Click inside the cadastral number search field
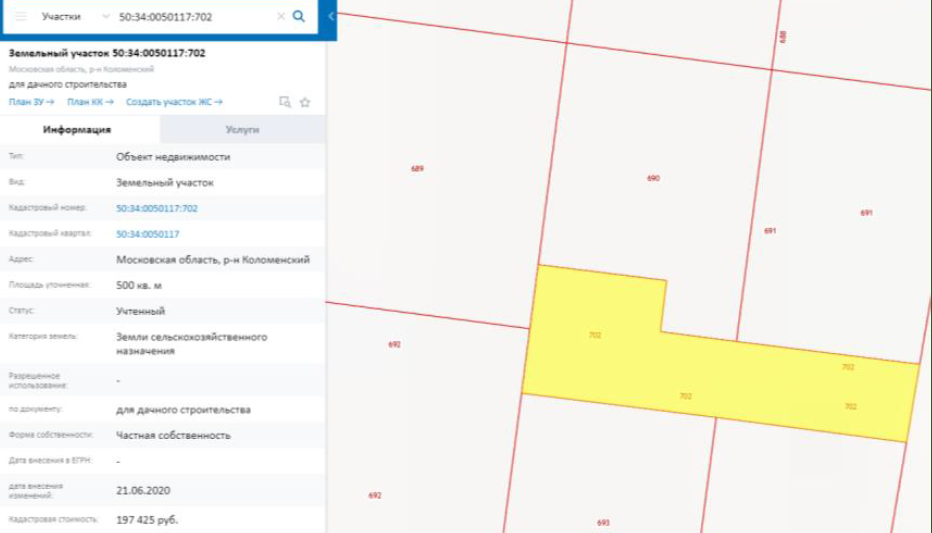The image size is (932, 533). [x=190, y=17]
